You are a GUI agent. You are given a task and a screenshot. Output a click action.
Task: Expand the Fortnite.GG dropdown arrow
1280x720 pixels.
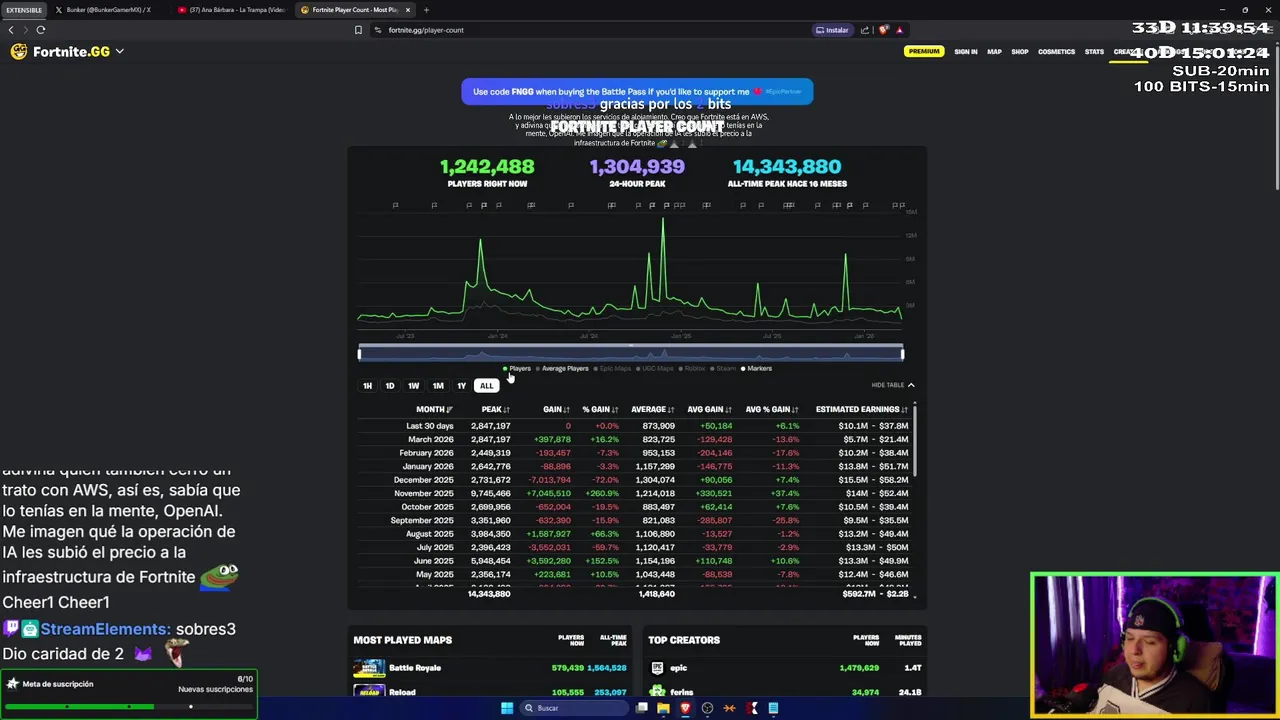(119, 51)
